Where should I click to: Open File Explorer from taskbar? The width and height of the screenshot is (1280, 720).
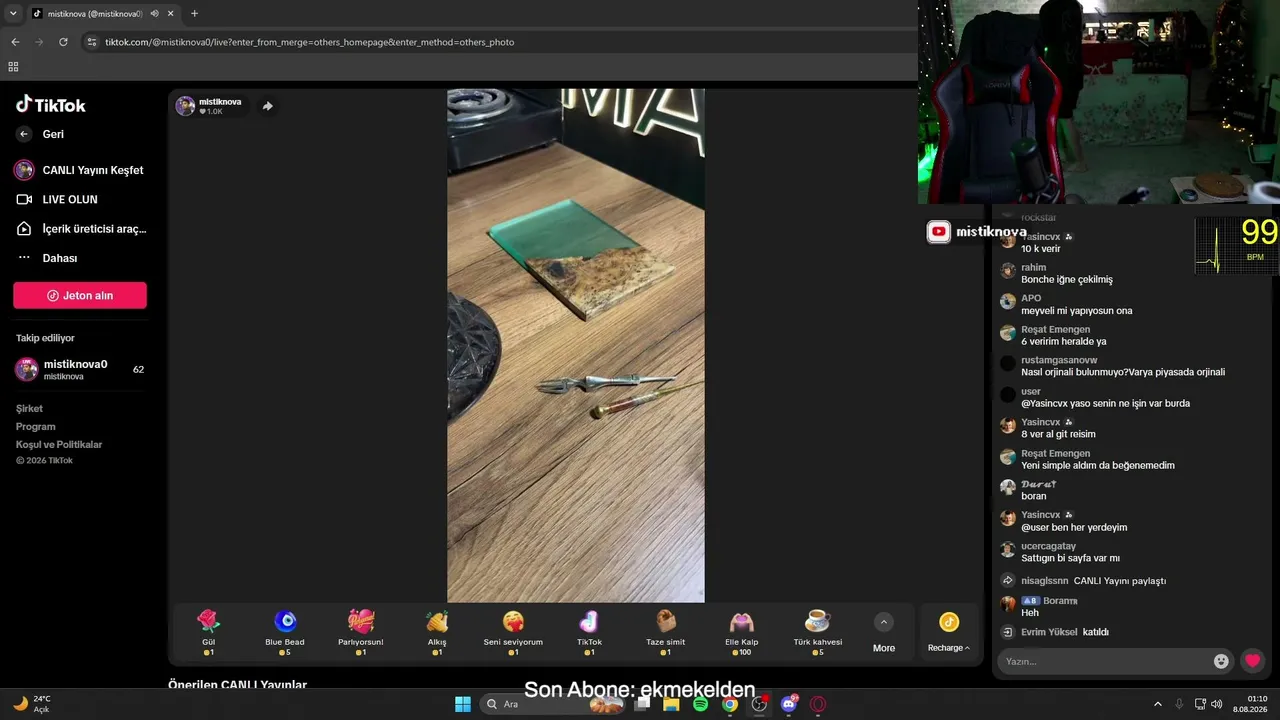pyautogui.click(x=671, y=704)
